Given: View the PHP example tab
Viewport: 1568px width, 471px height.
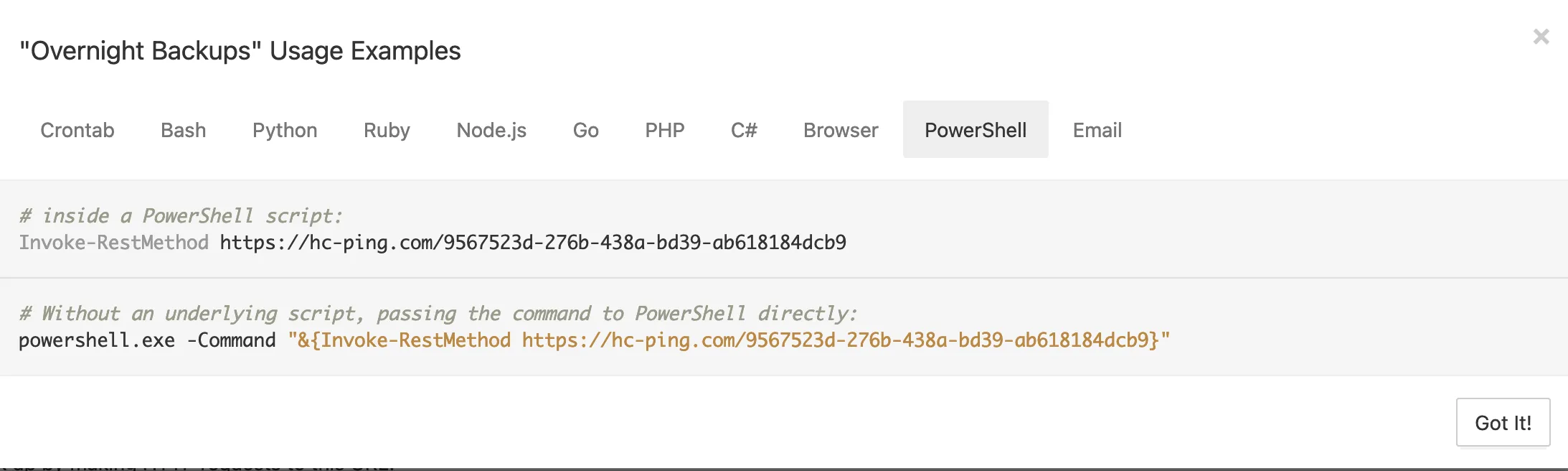Looking at the screenshot, I should pos(664,130).
